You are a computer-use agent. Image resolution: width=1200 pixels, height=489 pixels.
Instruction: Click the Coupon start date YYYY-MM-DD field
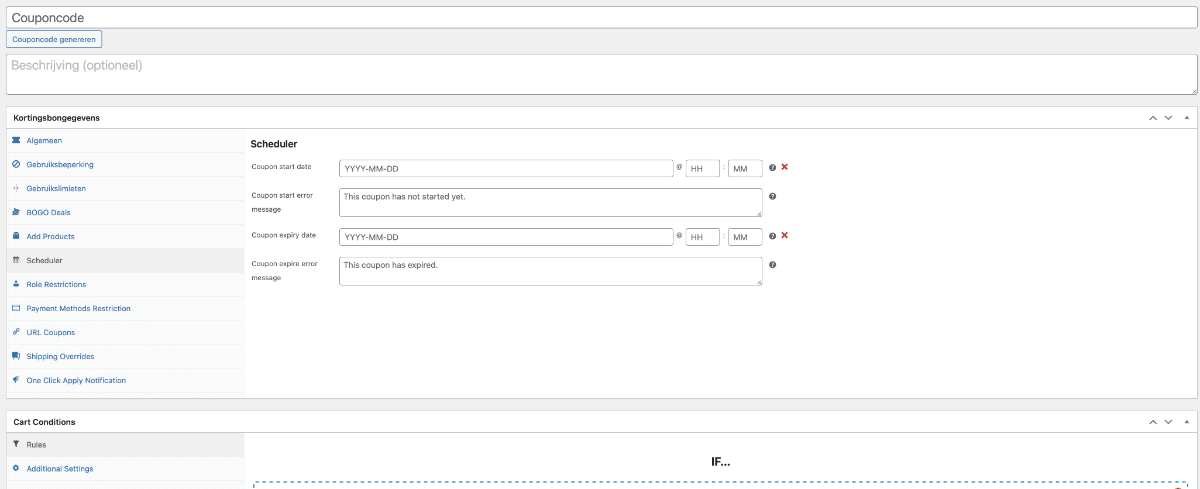point(506,168)
